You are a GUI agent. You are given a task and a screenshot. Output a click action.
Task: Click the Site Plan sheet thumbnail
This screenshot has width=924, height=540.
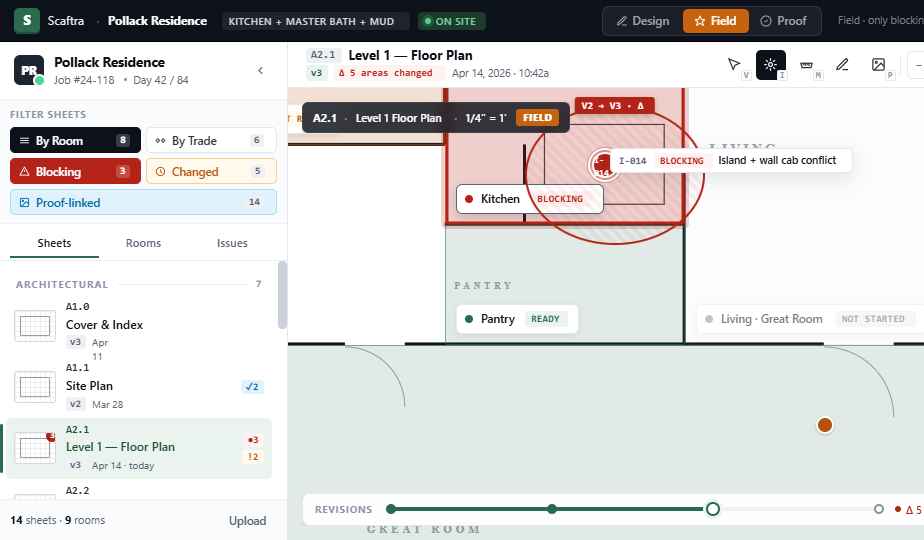[x=35, y=387]
